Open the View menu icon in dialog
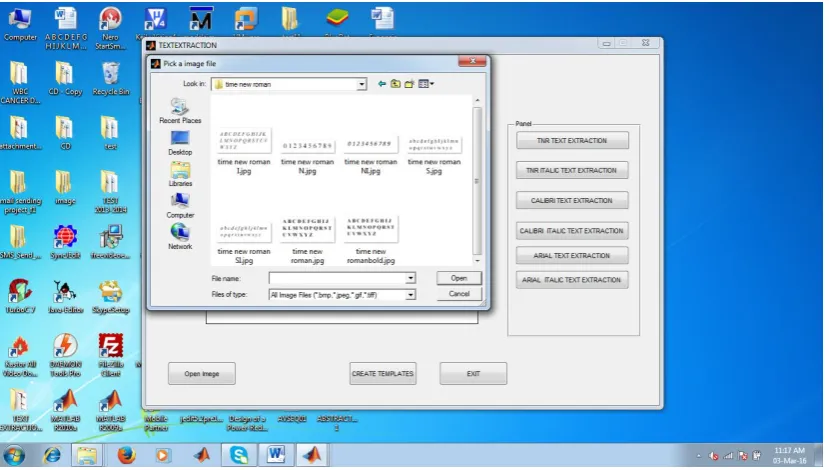The image size is (829, 470). coord(426,84)
